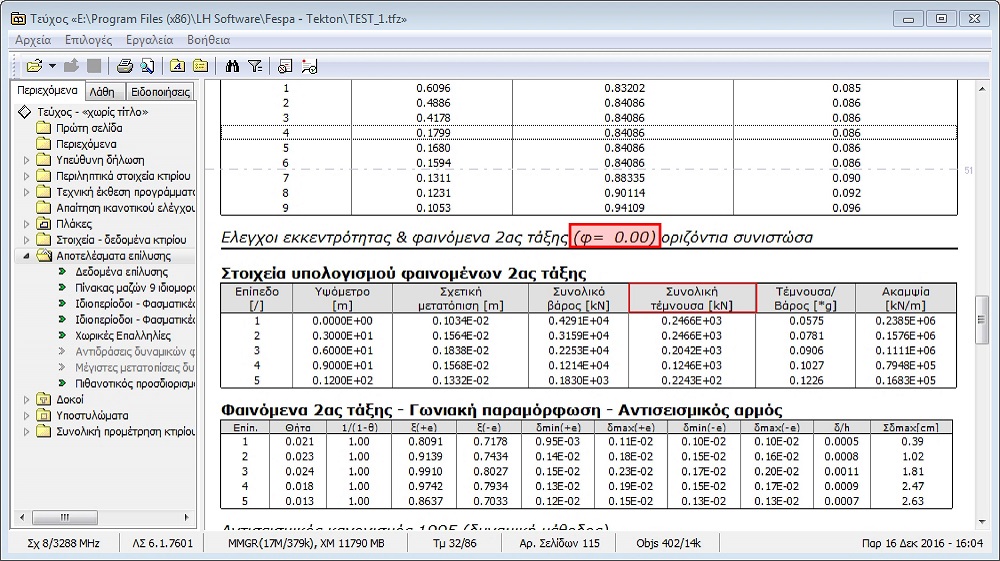Click the vertical scrollbar thumb of document
The width and height of the screenshot is (1000, 561).
[x=982, y=319]
